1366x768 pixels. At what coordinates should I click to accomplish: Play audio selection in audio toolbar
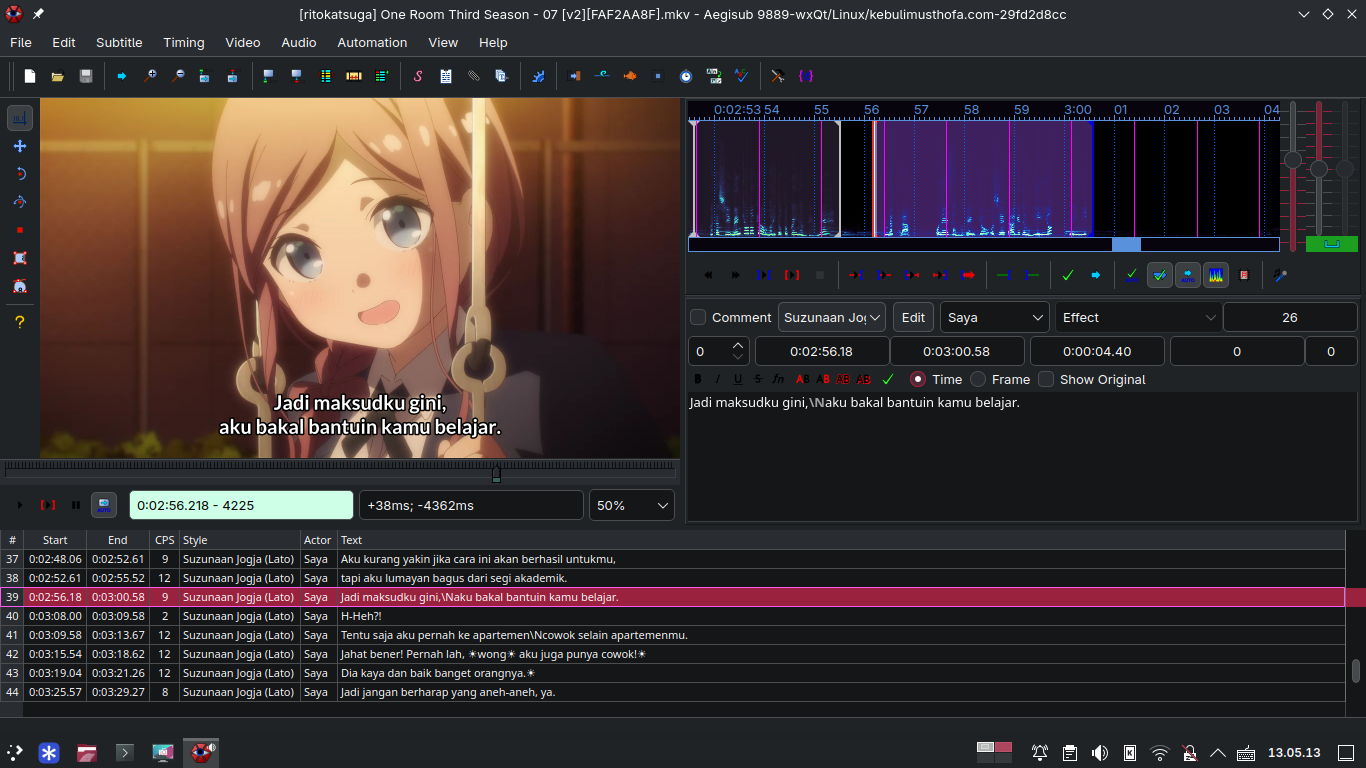point(792,274)
